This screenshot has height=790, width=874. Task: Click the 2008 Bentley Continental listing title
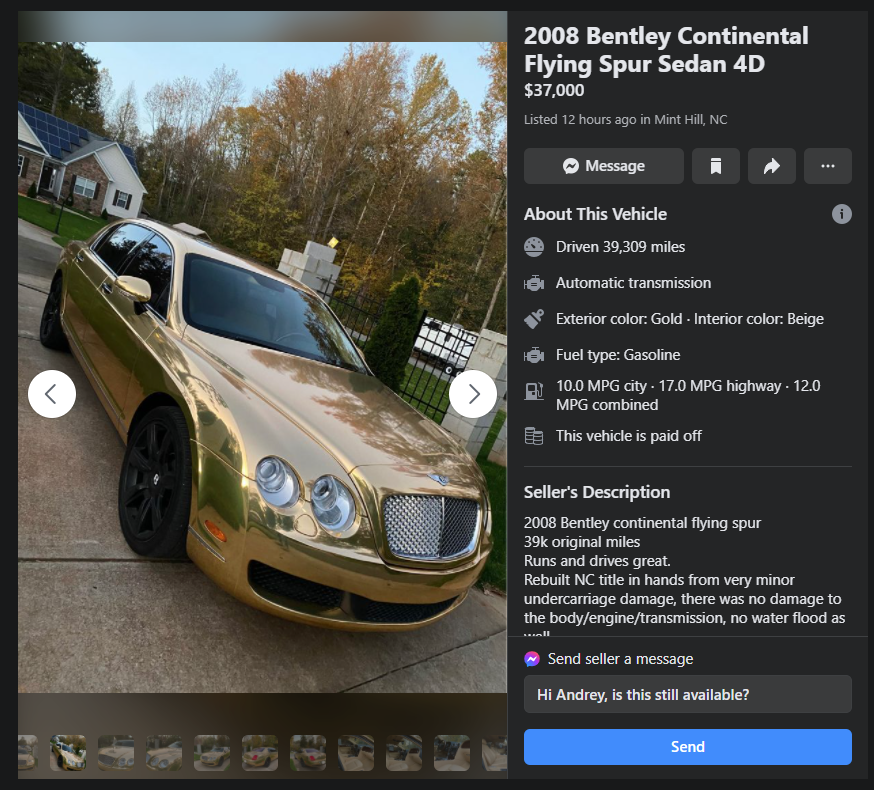click(x=666, y=50)
